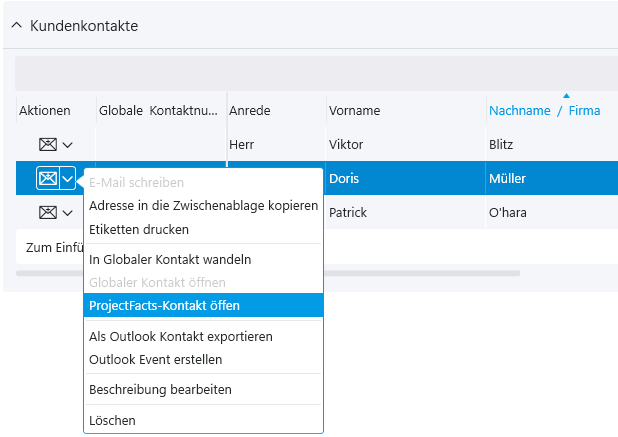Select the 'Blitz' last name cell
Screen dimensions: 618x437
point(501,145)
